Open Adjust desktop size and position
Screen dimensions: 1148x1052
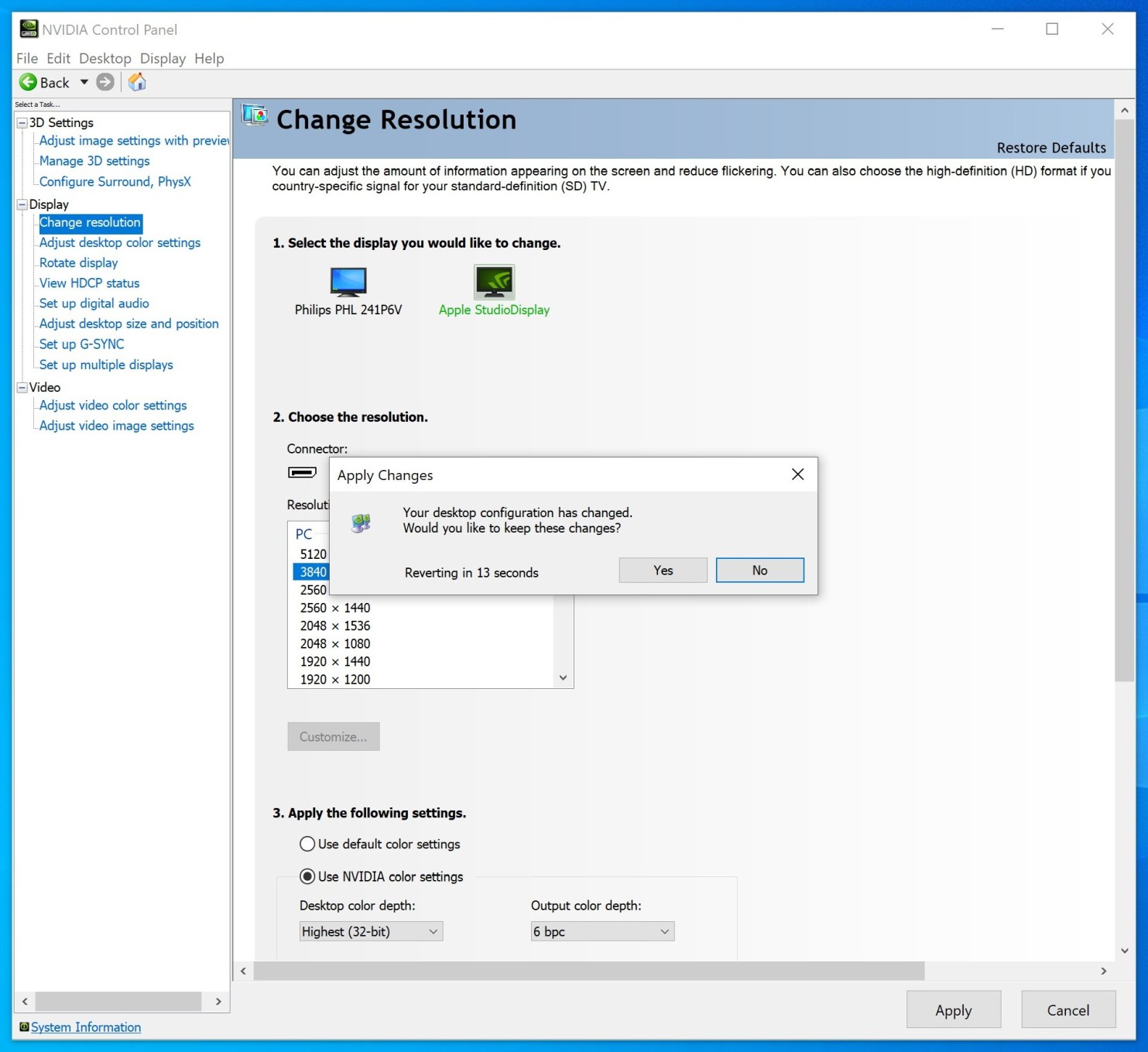129,324
